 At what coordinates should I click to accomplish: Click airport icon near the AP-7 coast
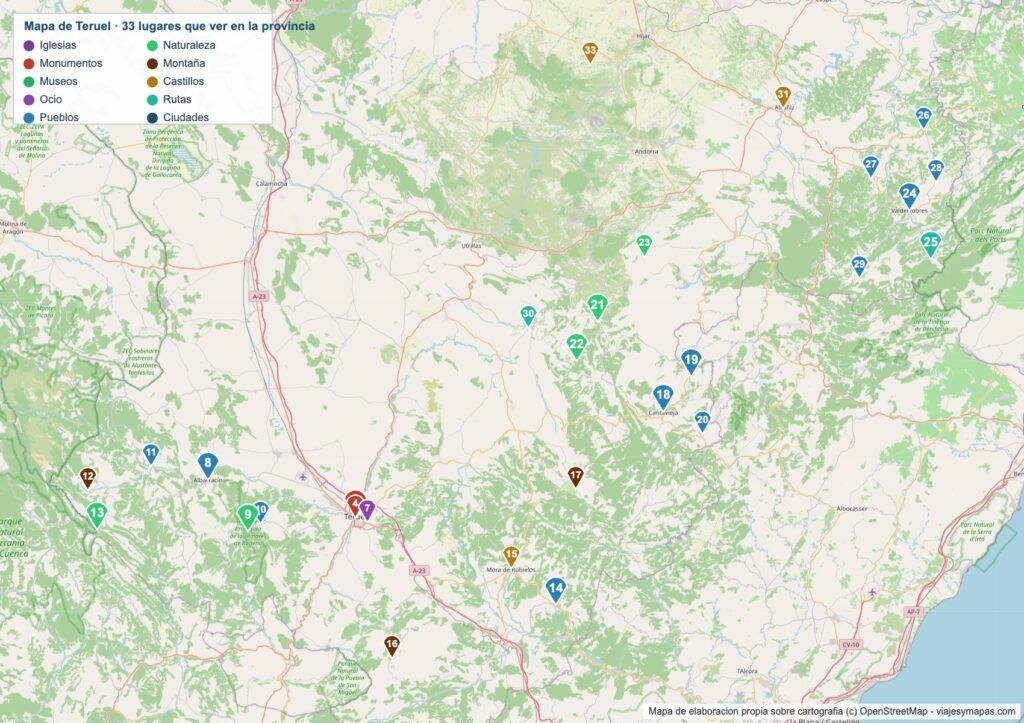pyautogui.click(x=872, y=592)
